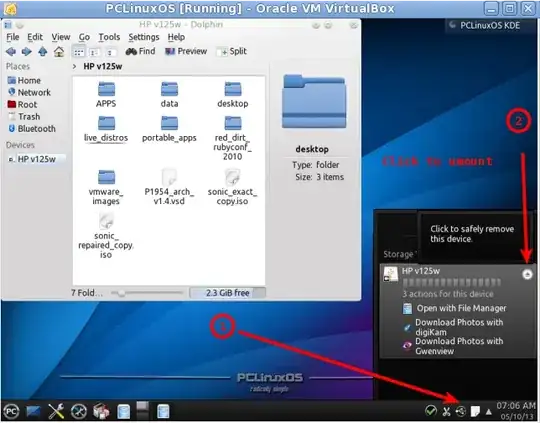Go up one folder level

tap(43, 52)
